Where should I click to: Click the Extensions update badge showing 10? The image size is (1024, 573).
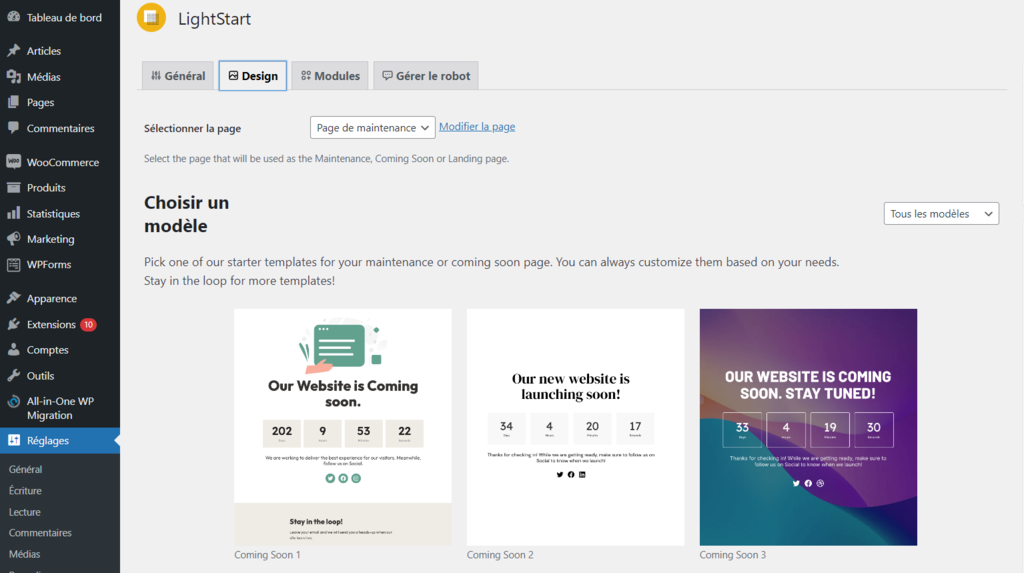(x=88, y=324)
